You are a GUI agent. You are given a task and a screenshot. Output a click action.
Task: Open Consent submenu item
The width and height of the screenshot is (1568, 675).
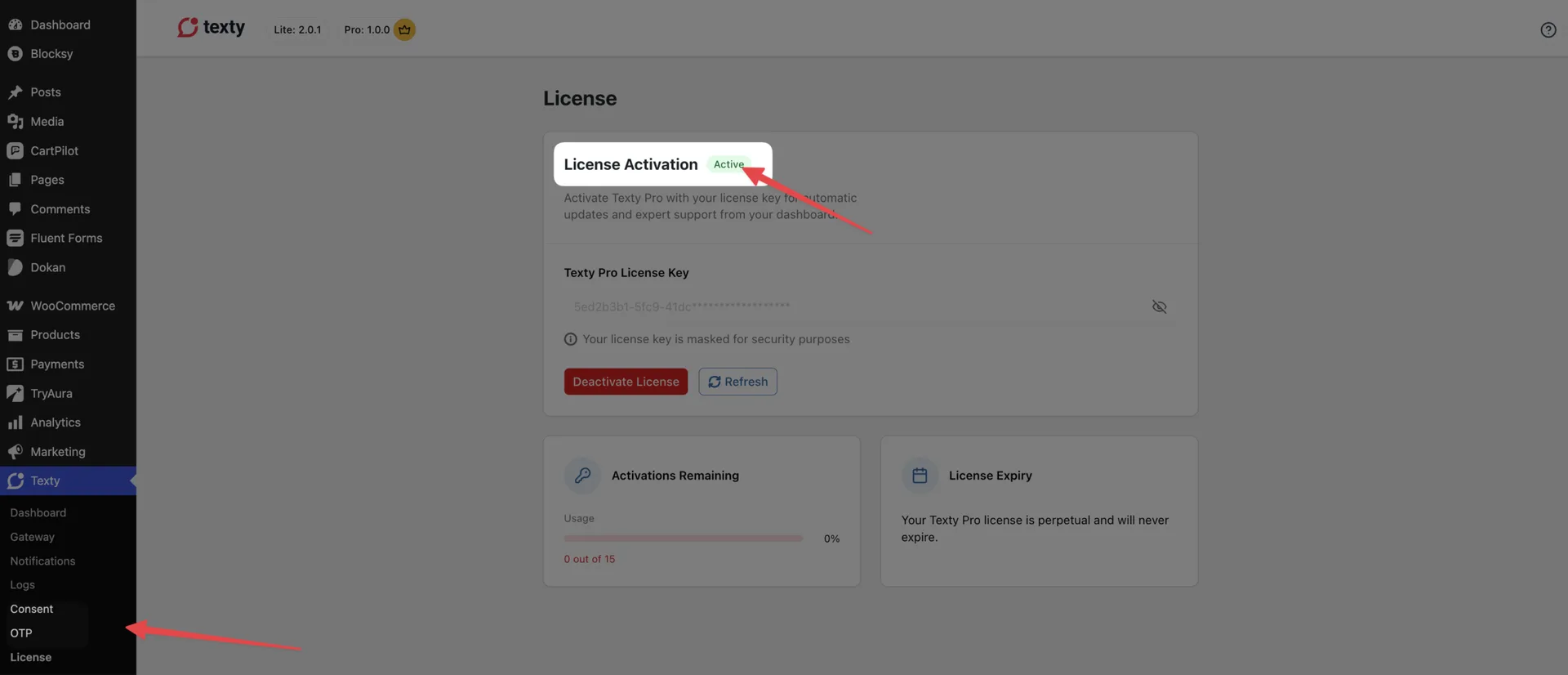[x=32, y=610]
